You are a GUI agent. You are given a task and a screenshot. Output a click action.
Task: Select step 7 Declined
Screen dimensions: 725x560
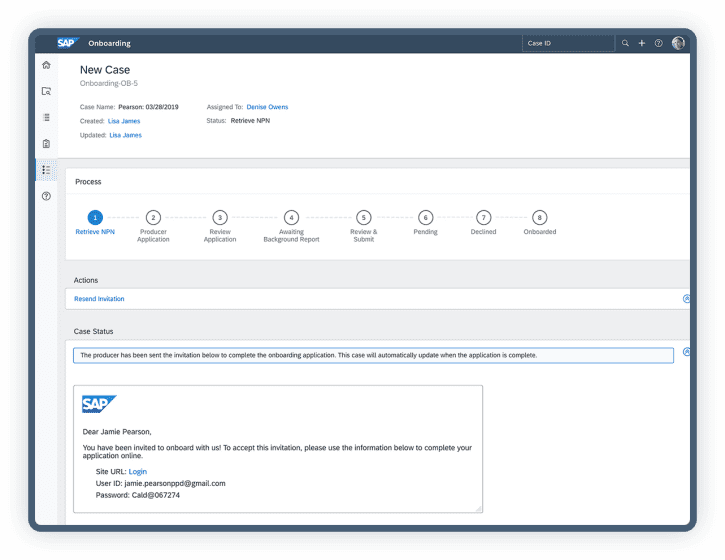483,222
